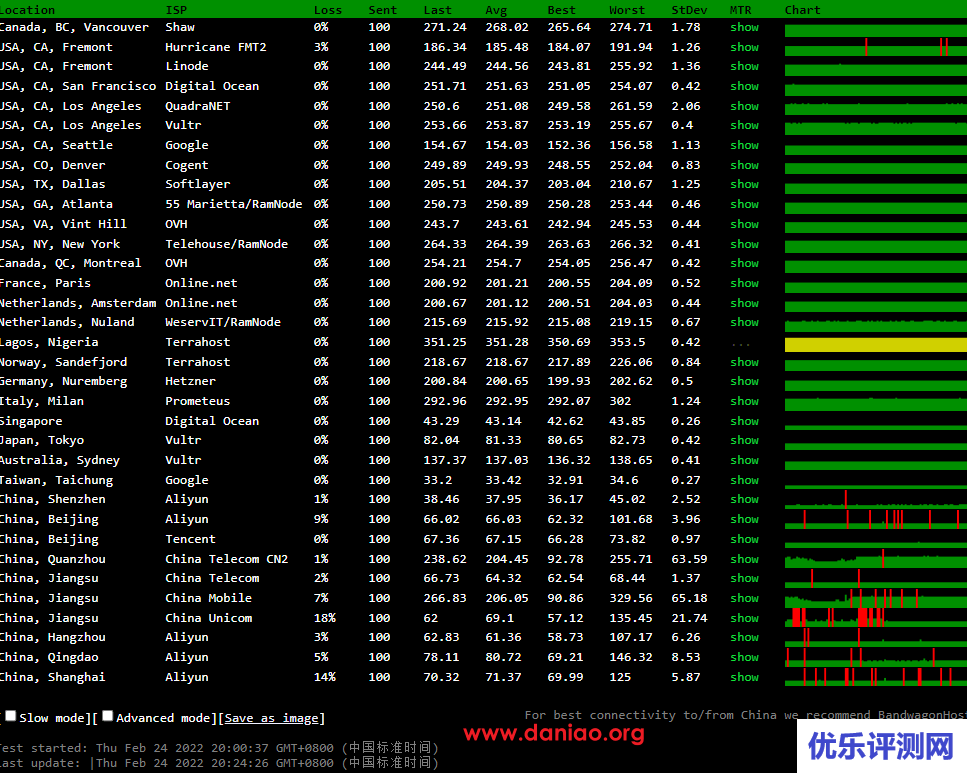Show MTR for China Beijing Aliyun
Screen dimensions: 967x773
pos(744,519)
